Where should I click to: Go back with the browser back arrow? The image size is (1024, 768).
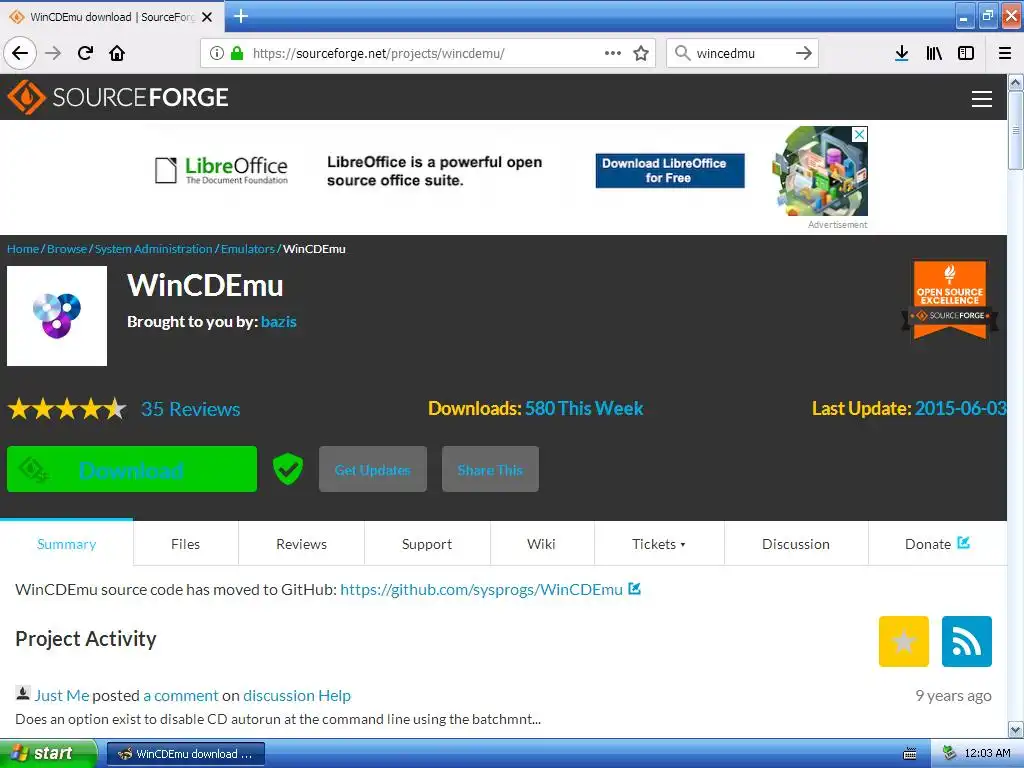coord(20,53)
